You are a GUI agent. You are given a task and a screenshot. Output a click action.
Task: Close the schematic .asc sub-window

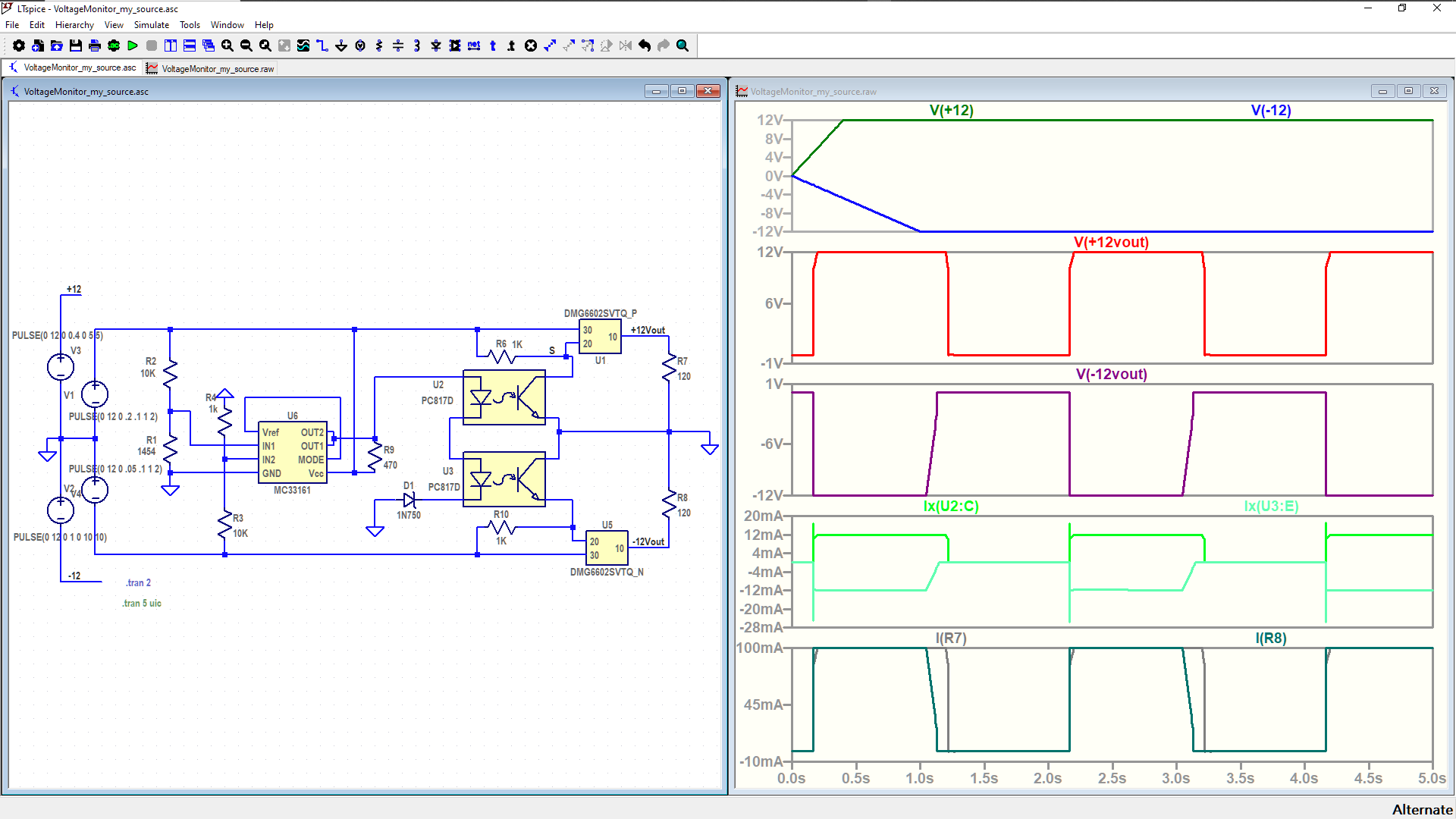pos(708,91)
